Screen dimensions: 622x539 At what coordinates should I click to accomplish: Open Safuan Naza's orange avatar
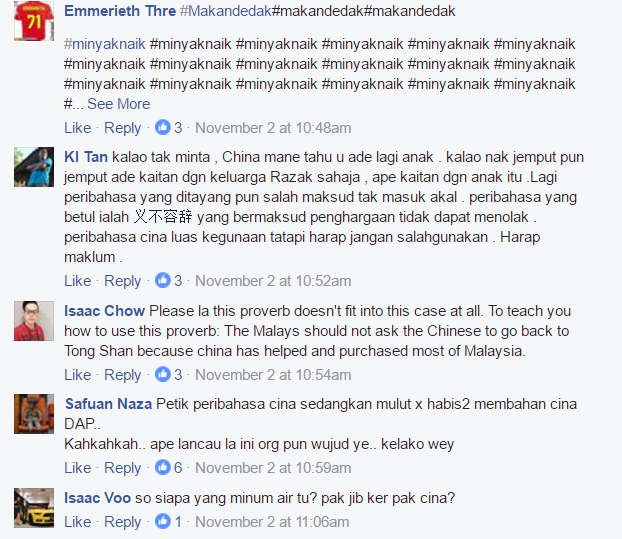coord(34,414)
